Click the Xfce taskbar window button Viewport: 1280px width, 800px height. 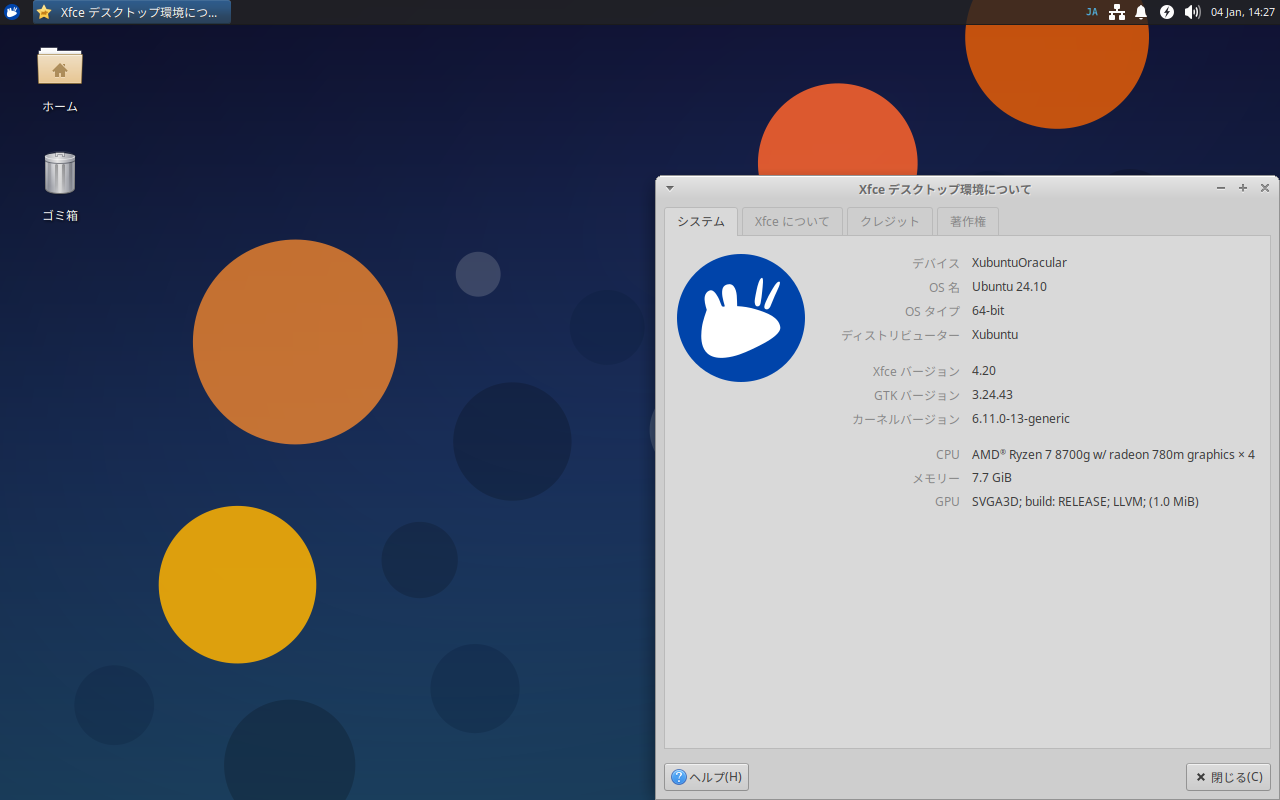coord(132,12)
